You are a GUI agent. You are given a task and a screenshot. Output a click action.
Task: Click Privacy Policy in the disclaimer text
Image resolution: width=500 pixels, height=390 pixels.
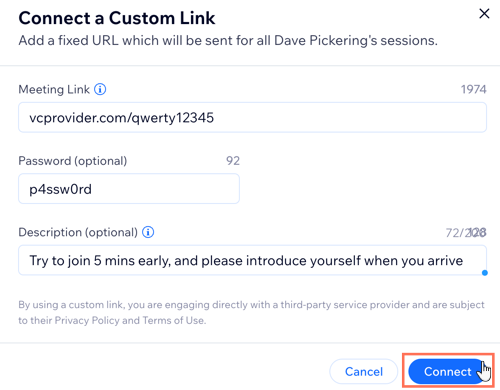point(87,320)
